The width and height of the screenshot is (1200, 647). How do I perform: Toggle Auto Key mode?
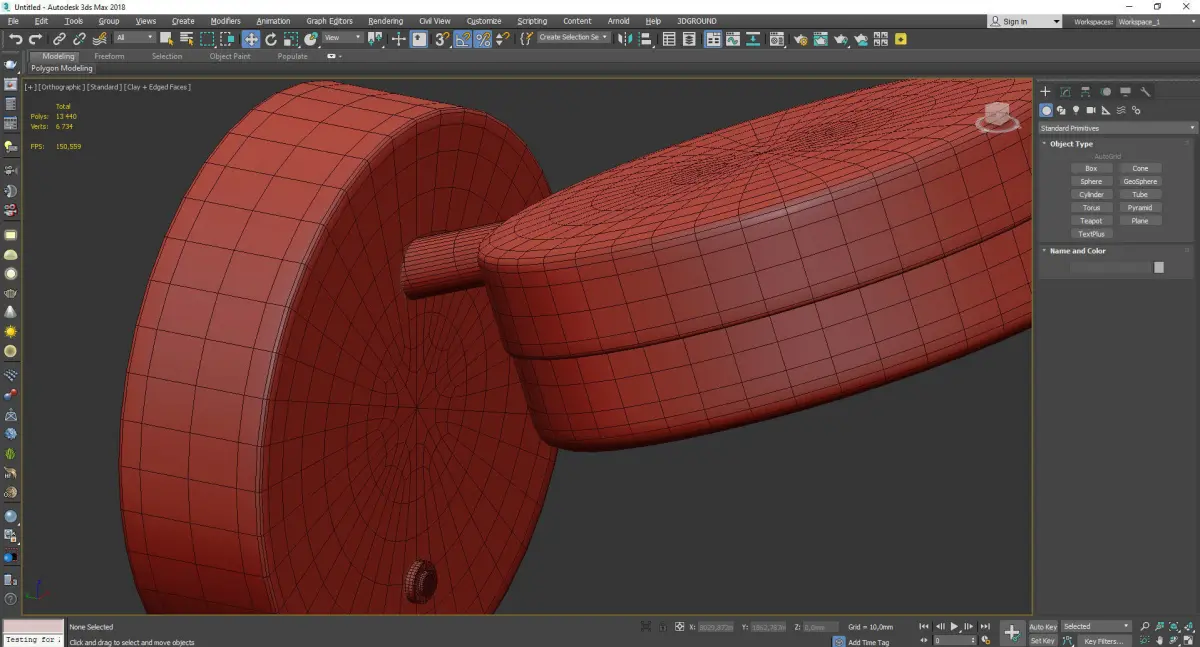[x=1043, y=626]
